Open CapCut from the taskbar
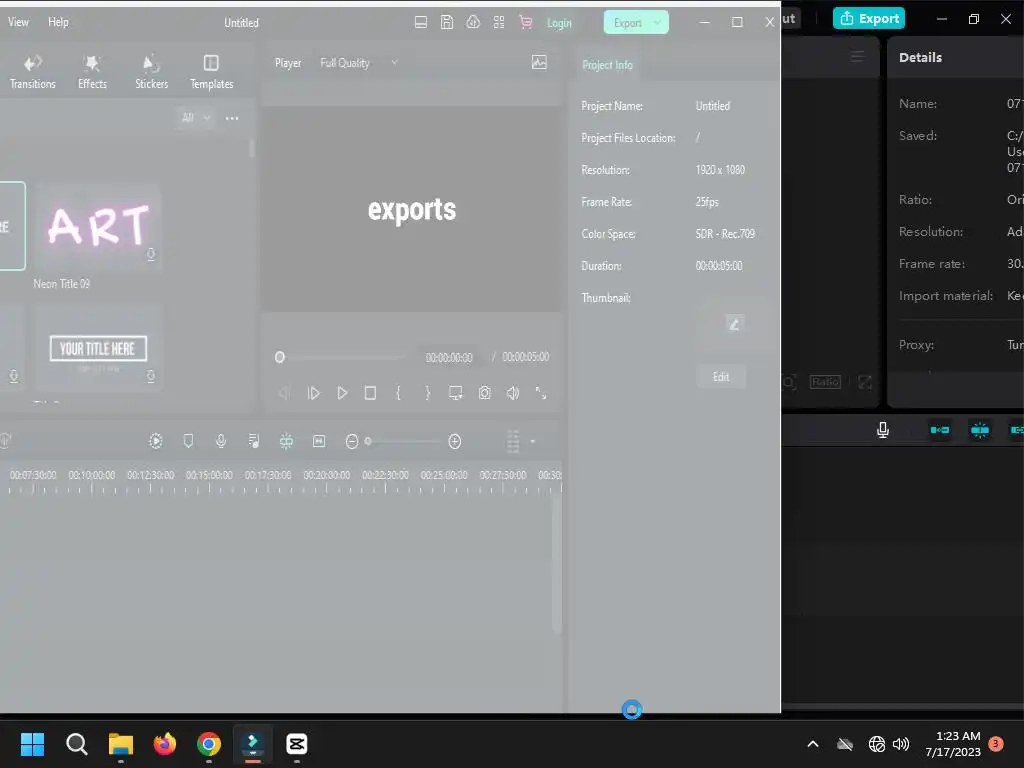This screenshot has height=768, width=1024. tap(296, 744)
